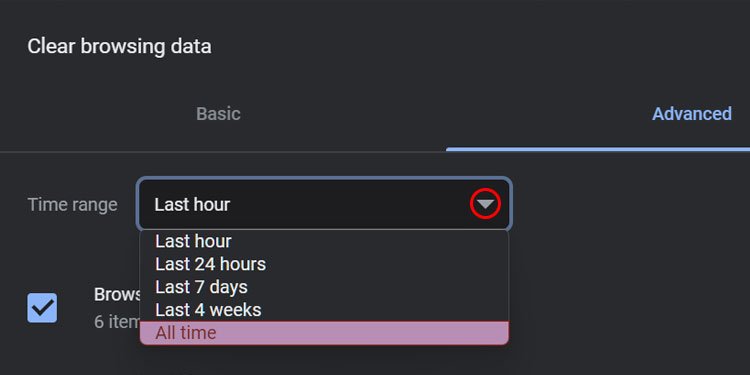
Task: Click the blank area right of 'Last 24 hours'
Action: (x=385, y=264)
